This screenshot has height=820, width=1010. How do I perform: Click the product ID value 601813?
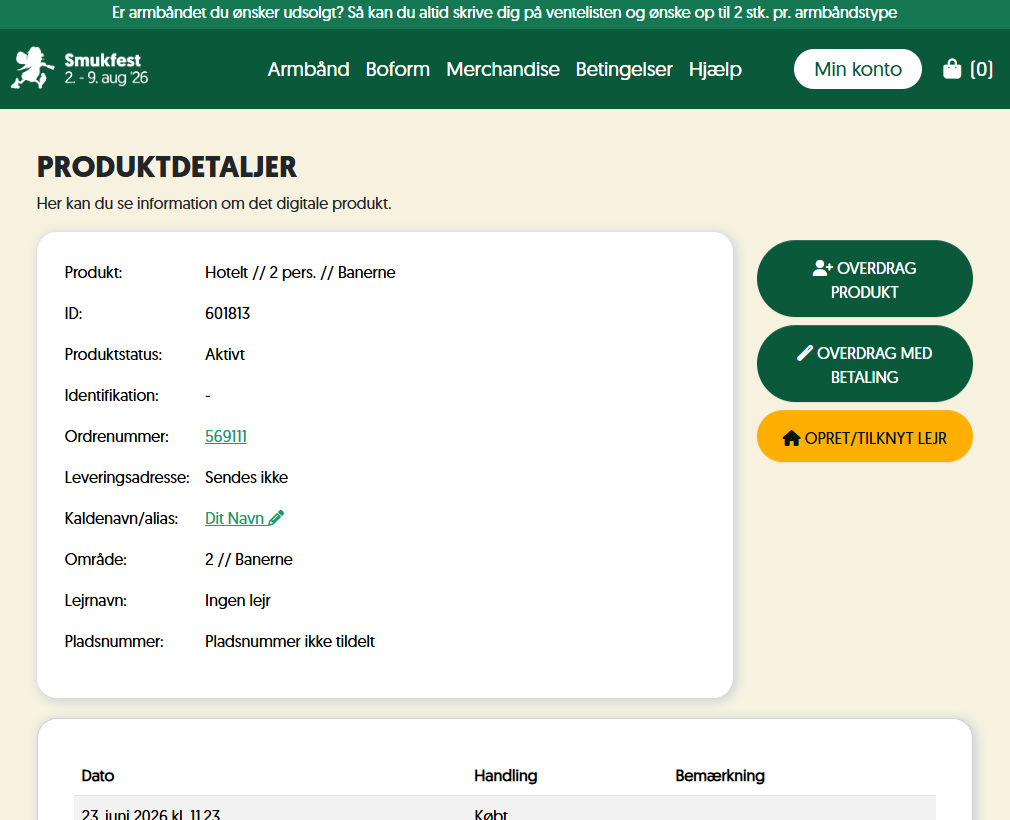pyautogui.click(x=227, y=313)
